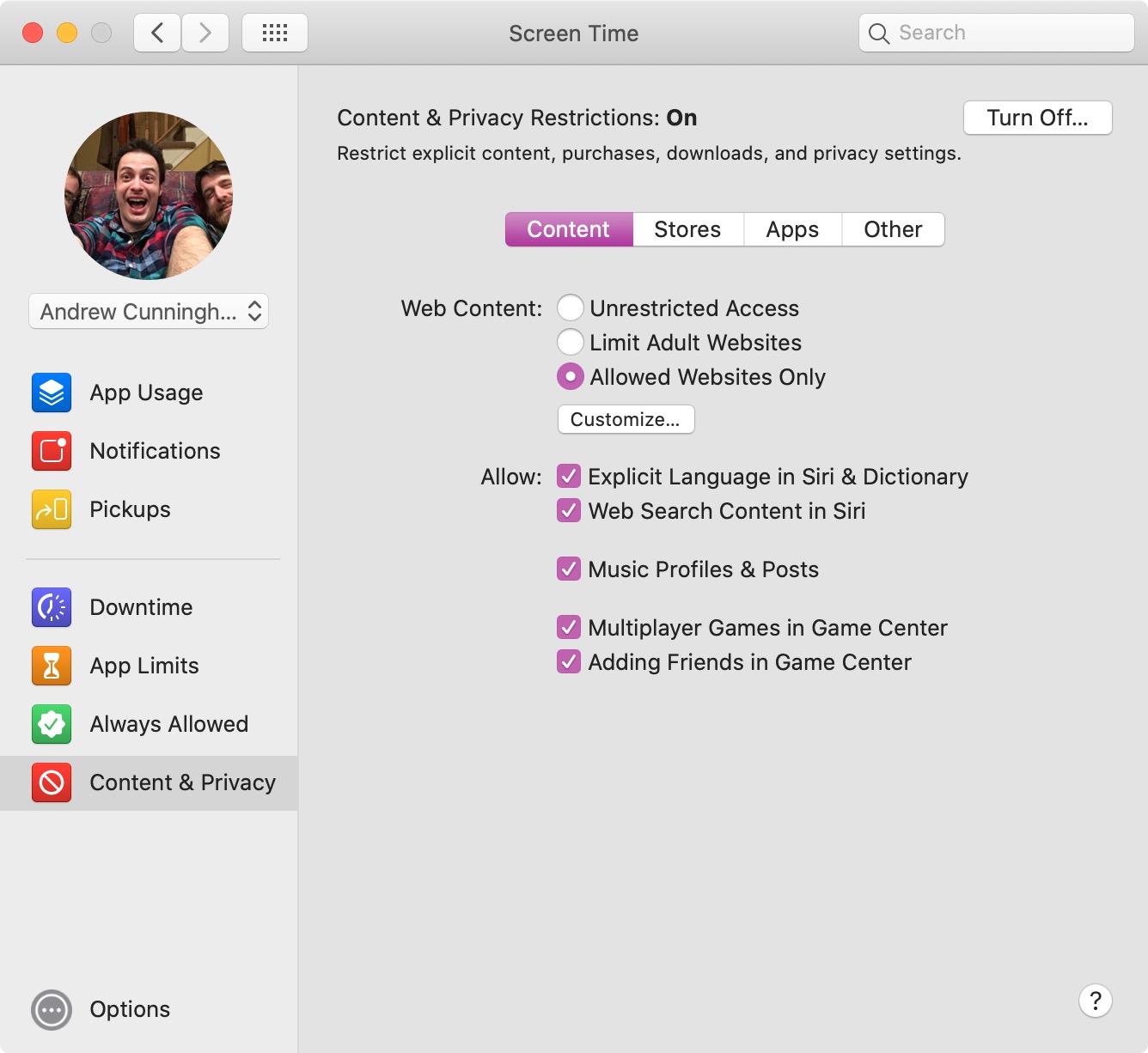Viewport: 1148px width, 1053px height.
Task: Open the help question mark button
Action: [1095, 1001]
